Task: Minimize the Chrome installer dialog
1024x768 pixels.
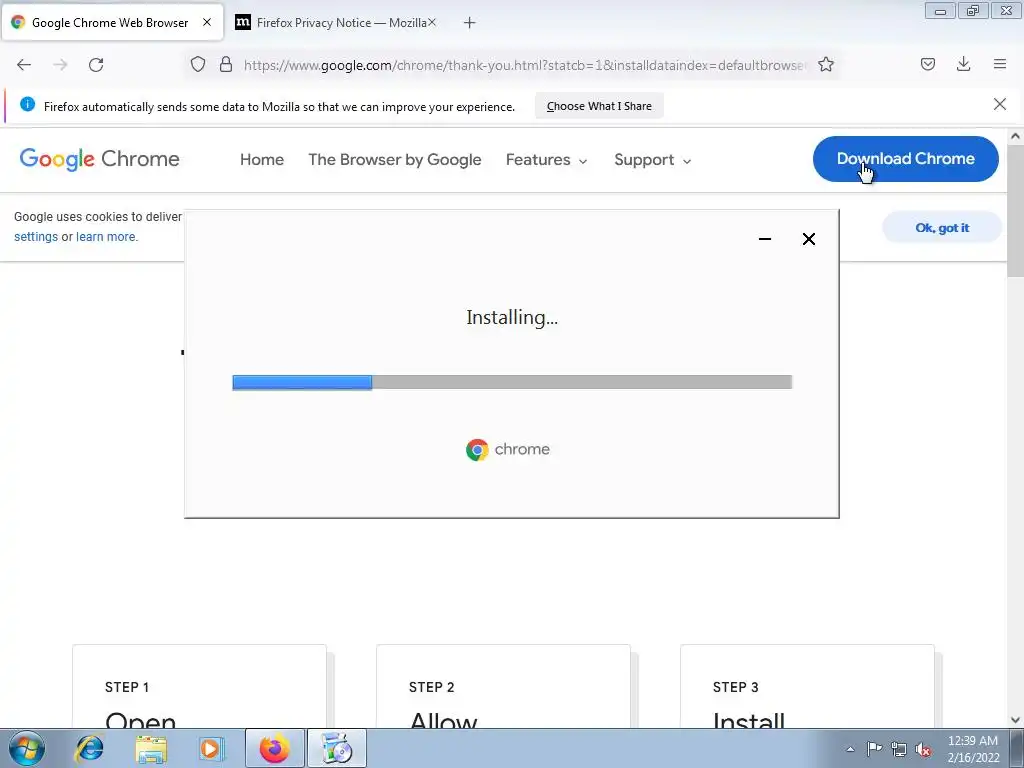Action: point(765,239)
